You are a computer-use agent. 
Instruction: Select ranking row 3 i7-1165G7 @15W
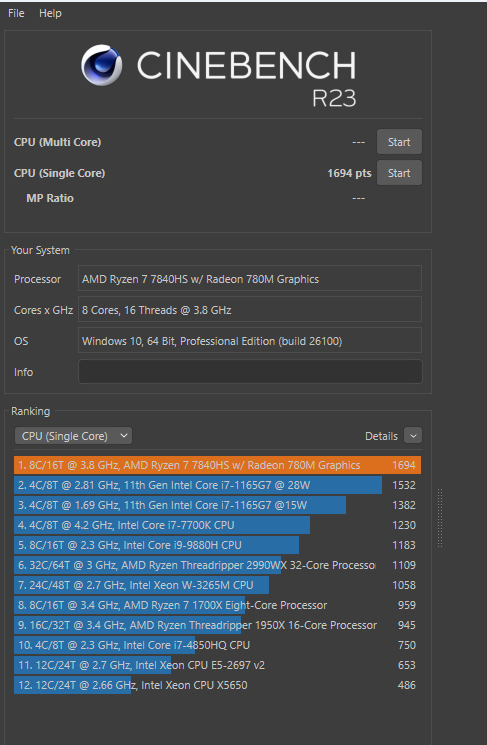217,505
